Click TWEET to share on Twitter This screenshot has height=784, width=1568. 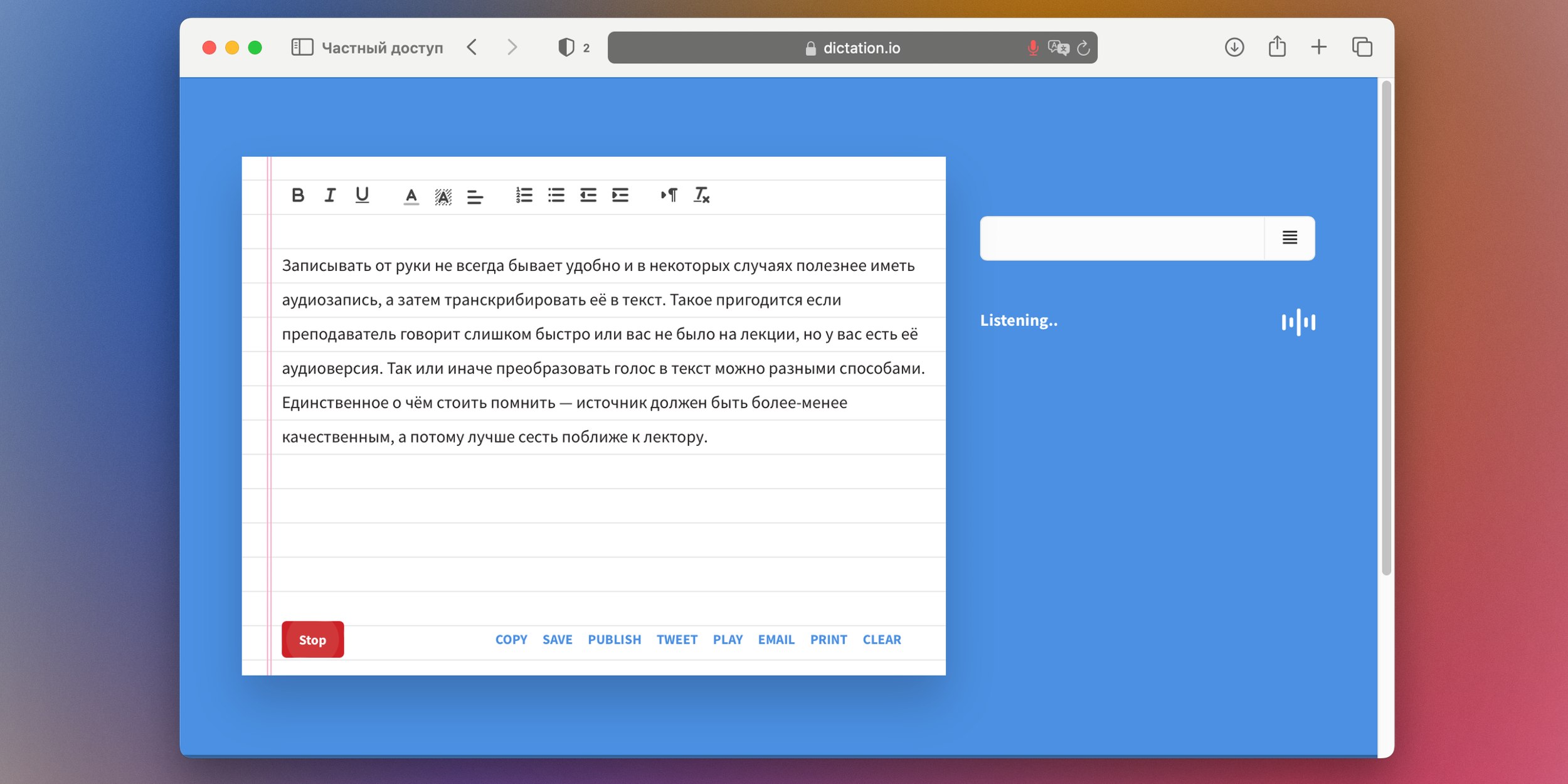(676, 639)
